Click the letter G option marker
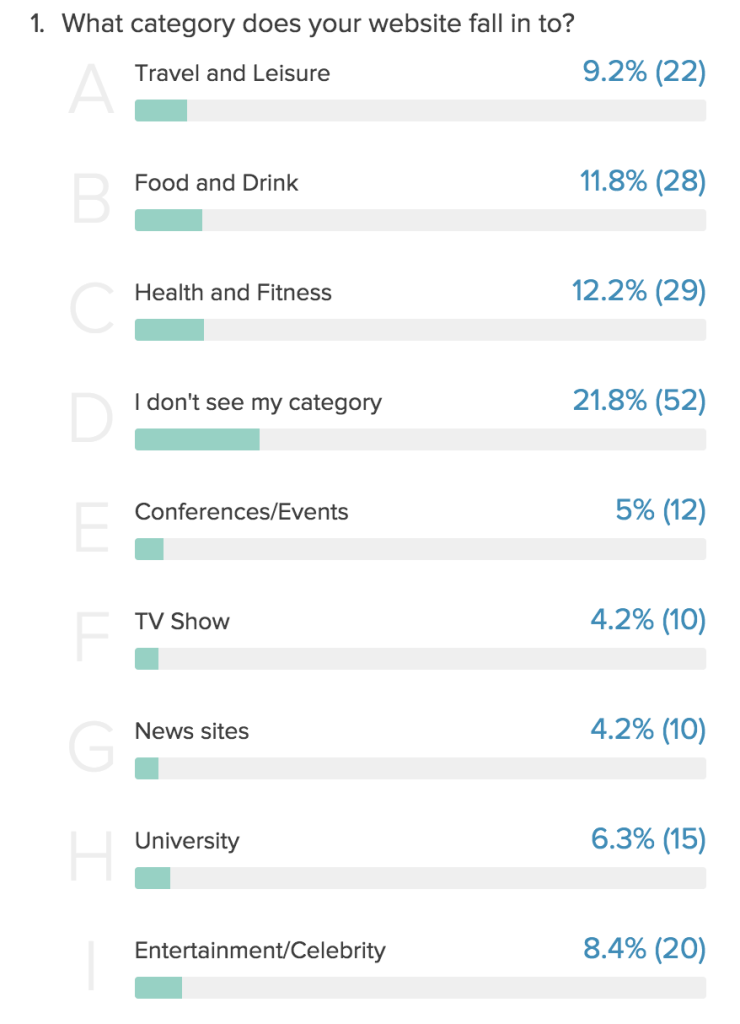Viewport: 740px width, 1024px height. (91, 746)
